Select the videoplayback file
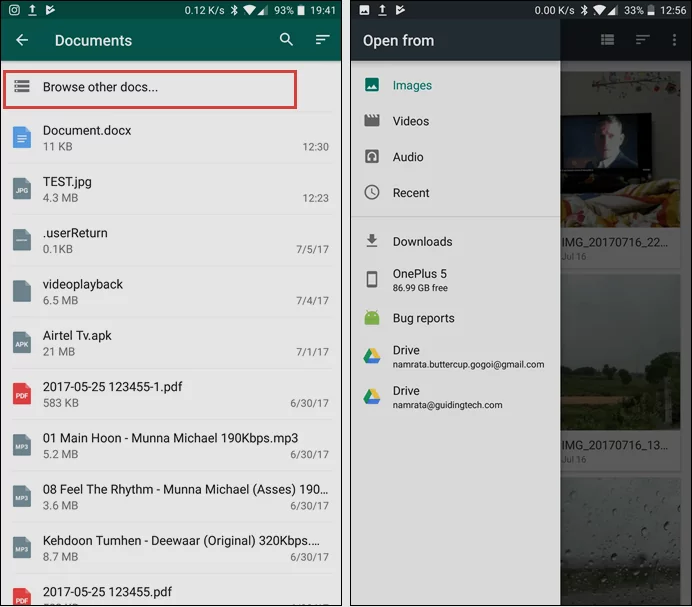 (171, 292)
